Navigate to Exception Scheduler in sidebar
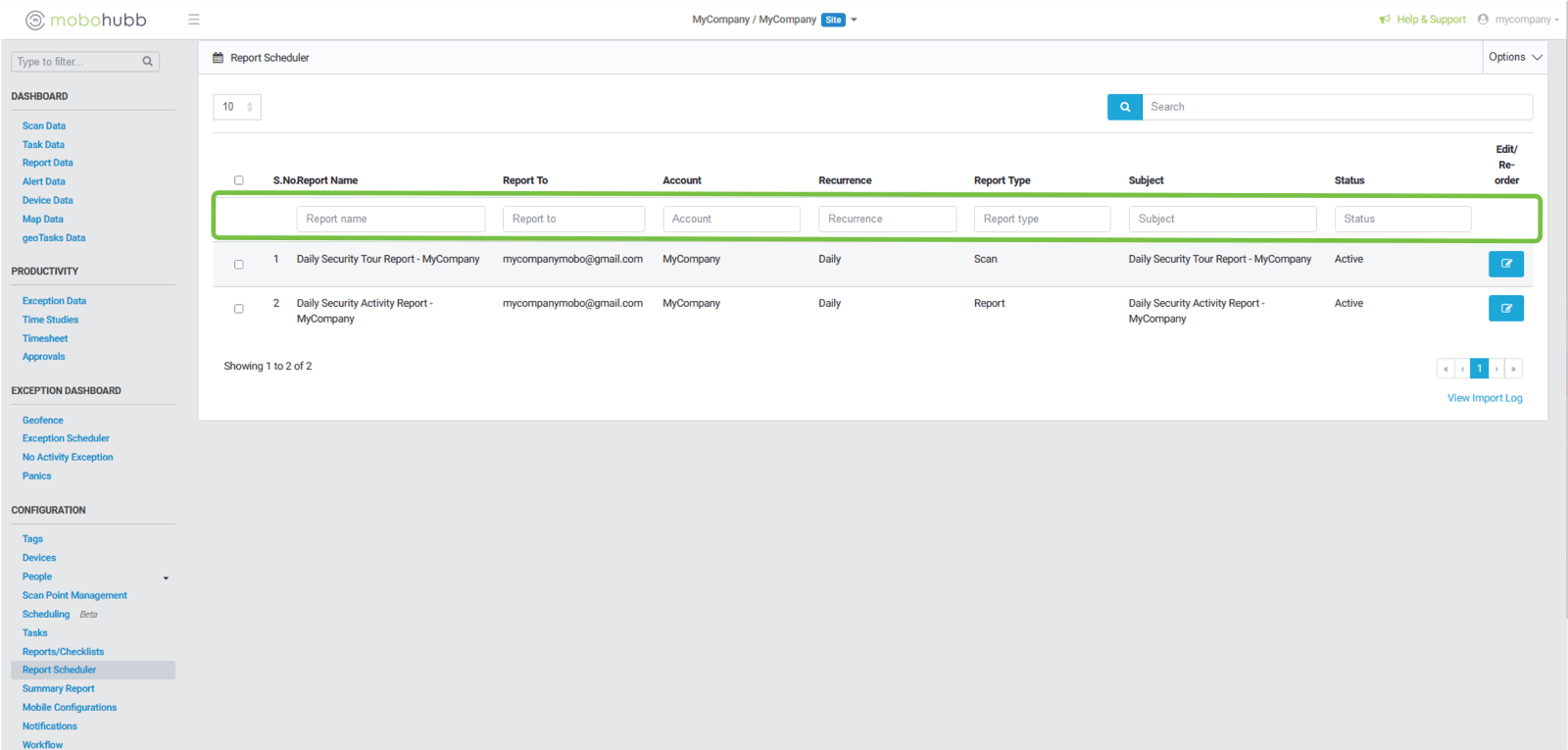This screenshot has width=1568, height=750. tap(66, 438)
